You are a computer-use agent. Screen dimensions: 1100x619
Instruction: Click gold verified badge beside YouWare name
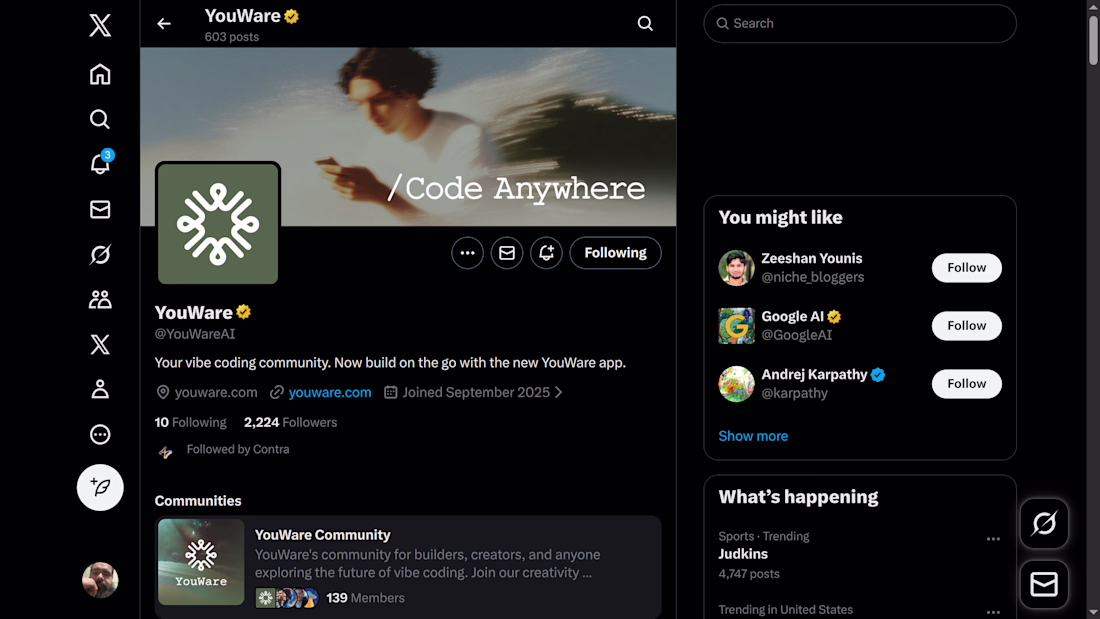(243, 312)
